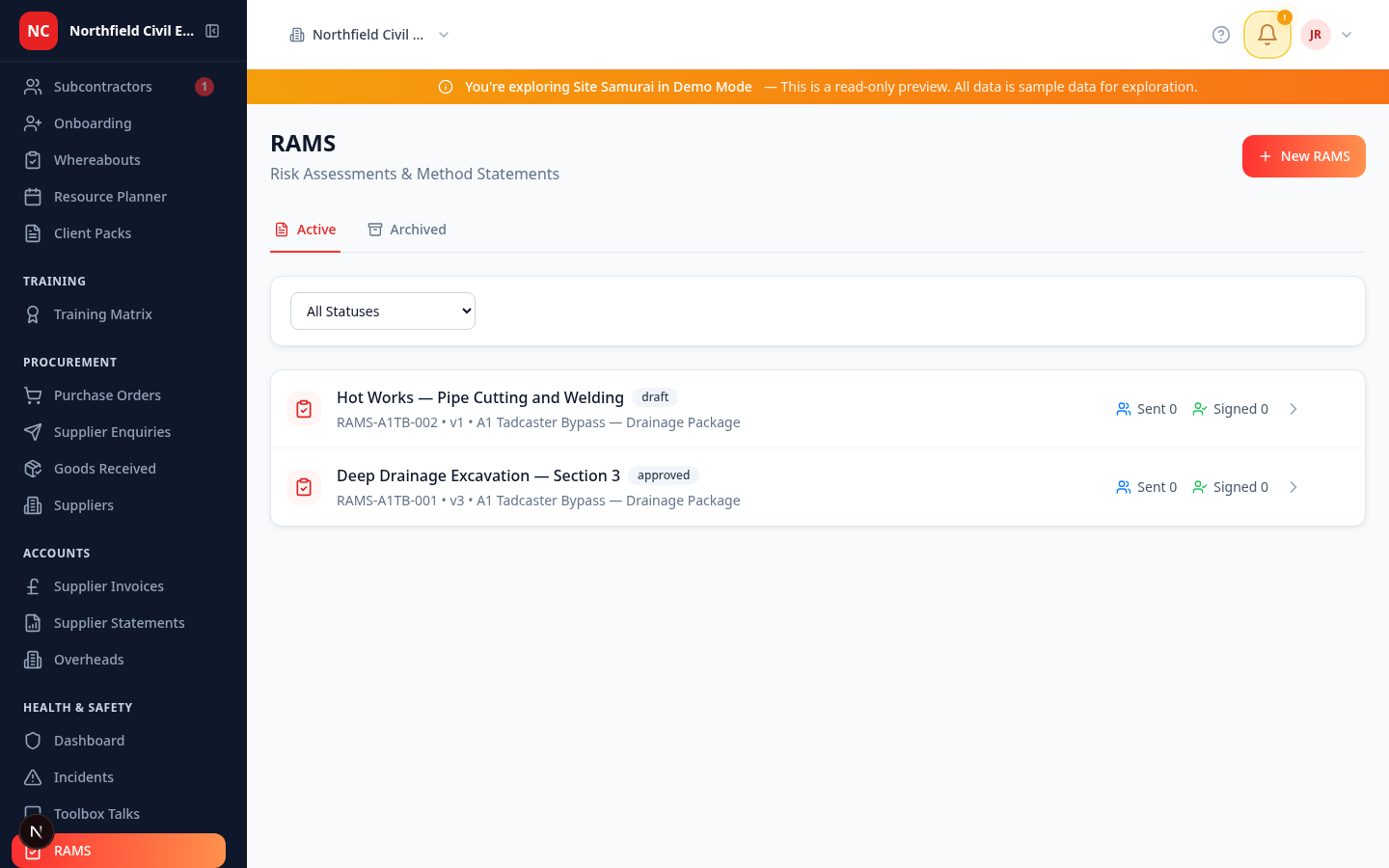Image resolution: width=1389 pixels, height=868 pixels.
Task: Select the Whereabouts icon in sidebar
Action: click(x=33, y=159)
